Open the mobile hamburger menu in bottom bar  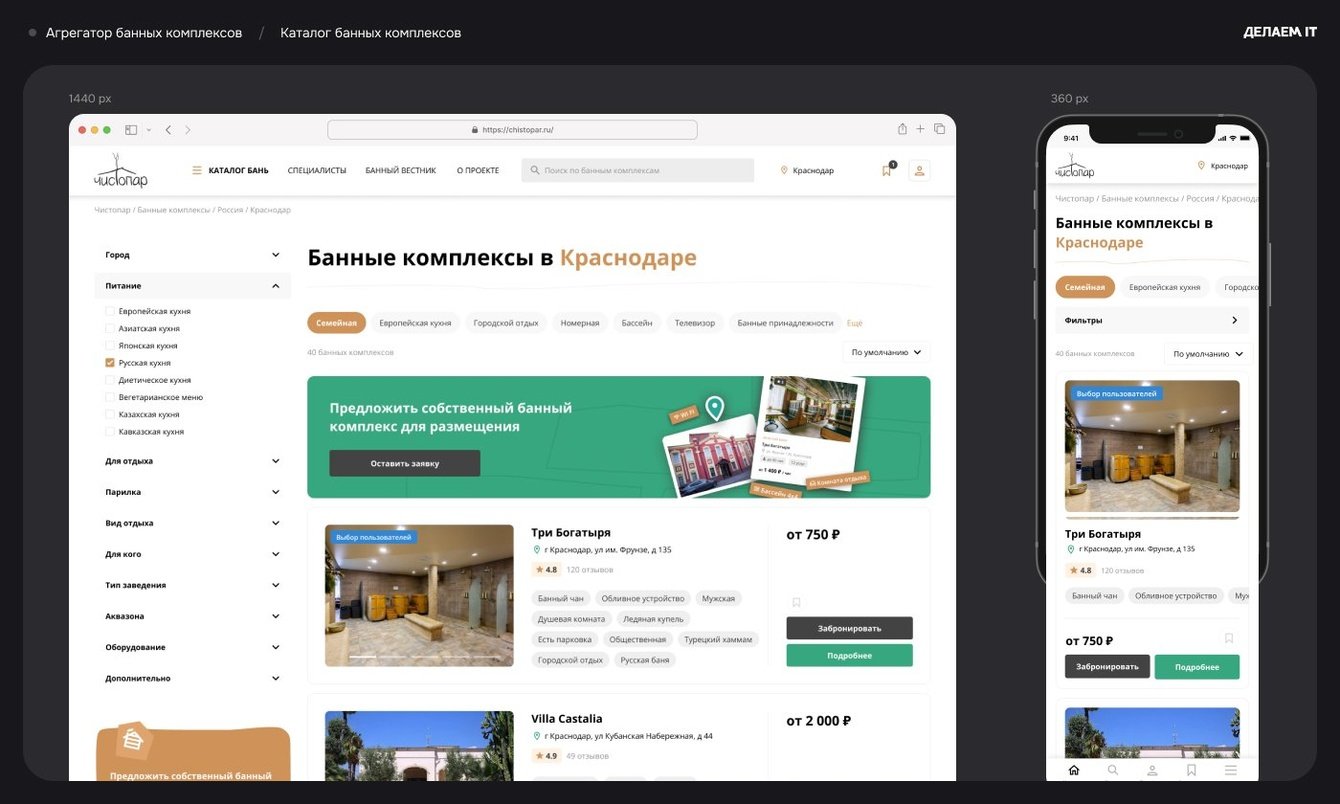pos(1231,770)
